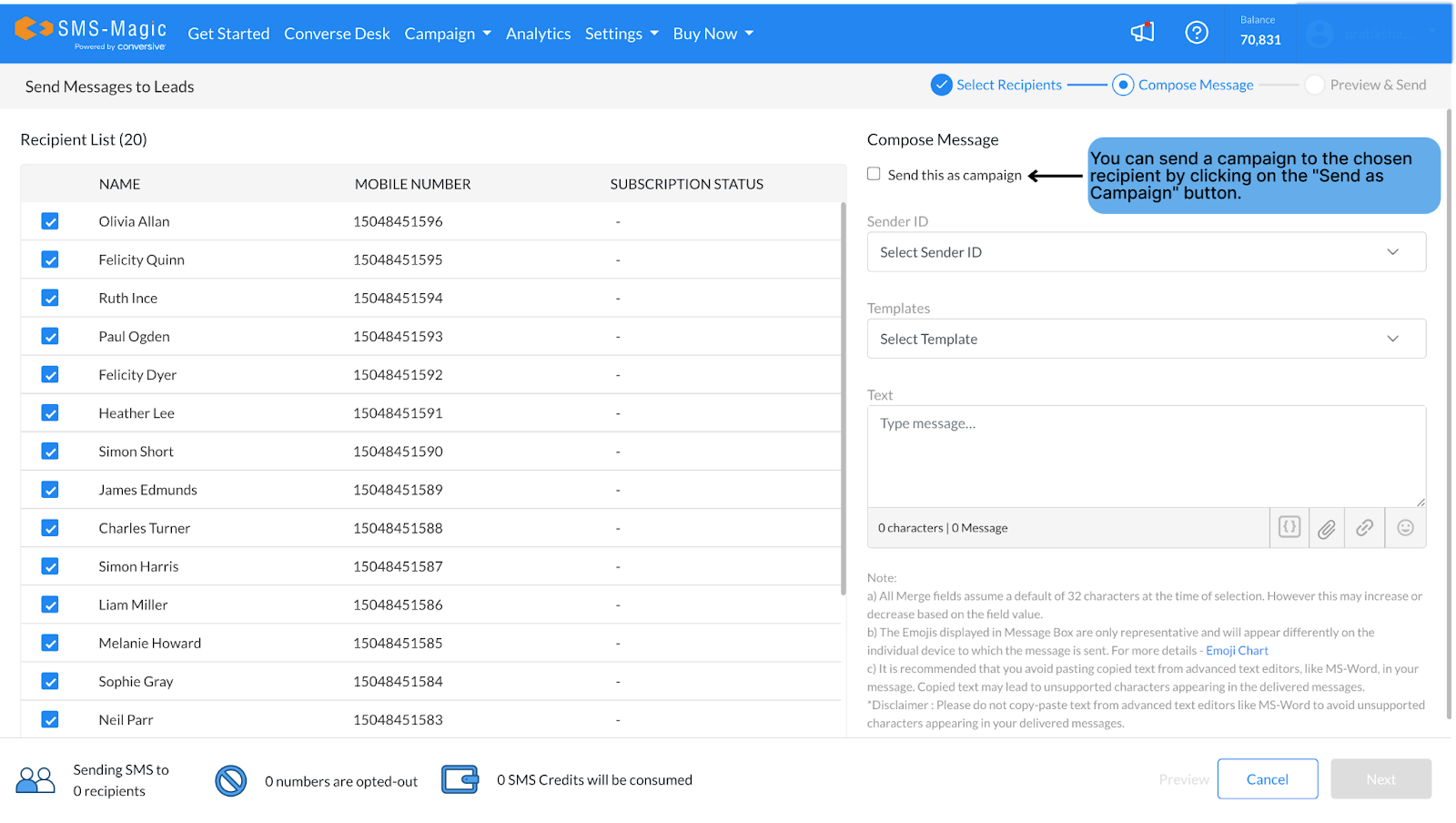The width and height of the screenshot is (1456, 823).
Task: Uncheck Felicity Dyer's checkbox
Action: click(50, 374)
